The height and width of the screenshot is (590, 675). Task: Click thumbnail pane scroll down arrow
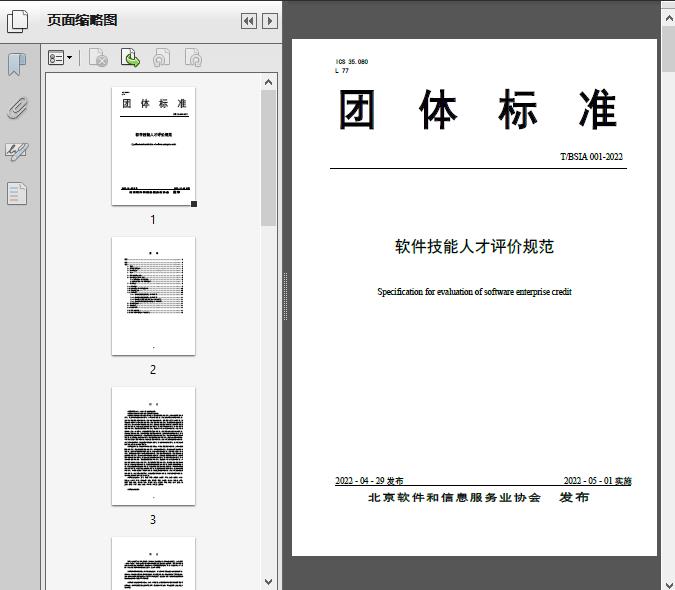point(269,581)
